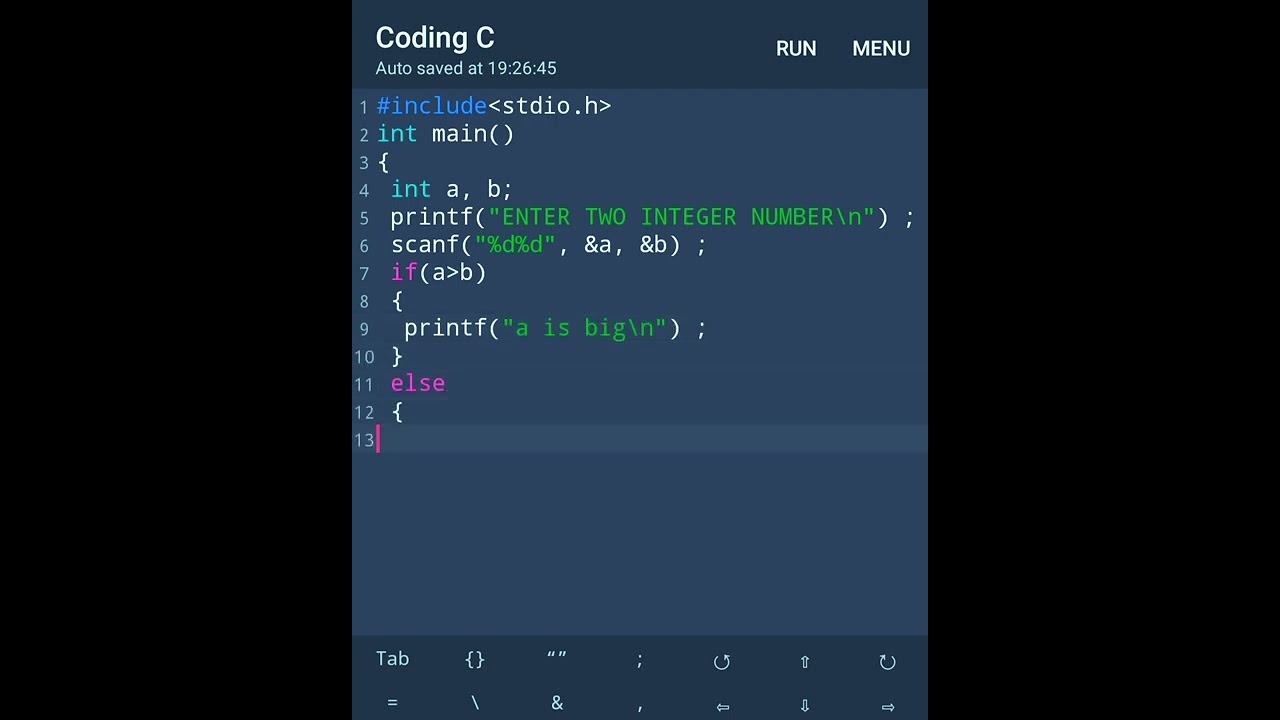Move cursor right with right arrow key
Image resolution: width=1280 pixels, height=720 pixels.
[x=887, y=706]
